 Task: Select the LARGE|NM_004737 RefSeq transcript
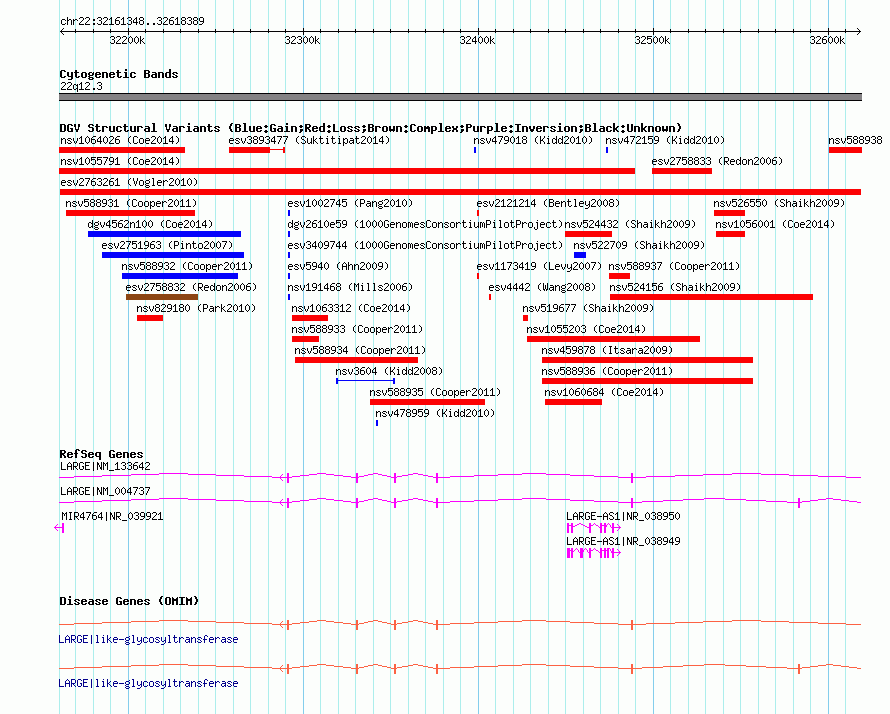point(106,492)
